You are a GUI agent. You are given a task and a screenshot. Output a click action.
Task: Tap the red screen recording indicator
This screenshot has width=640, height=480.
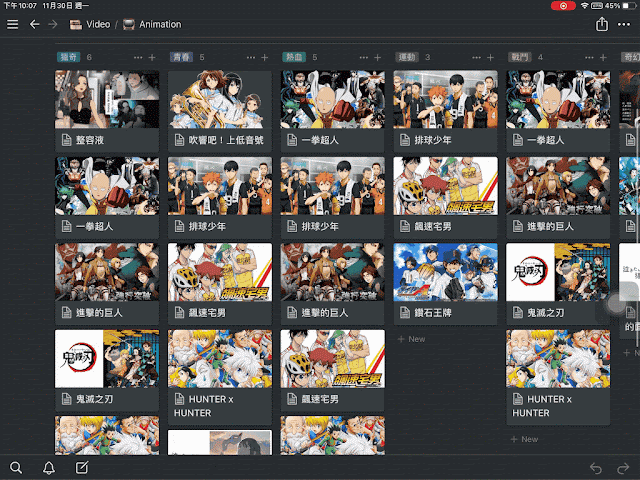click(563, 6)
